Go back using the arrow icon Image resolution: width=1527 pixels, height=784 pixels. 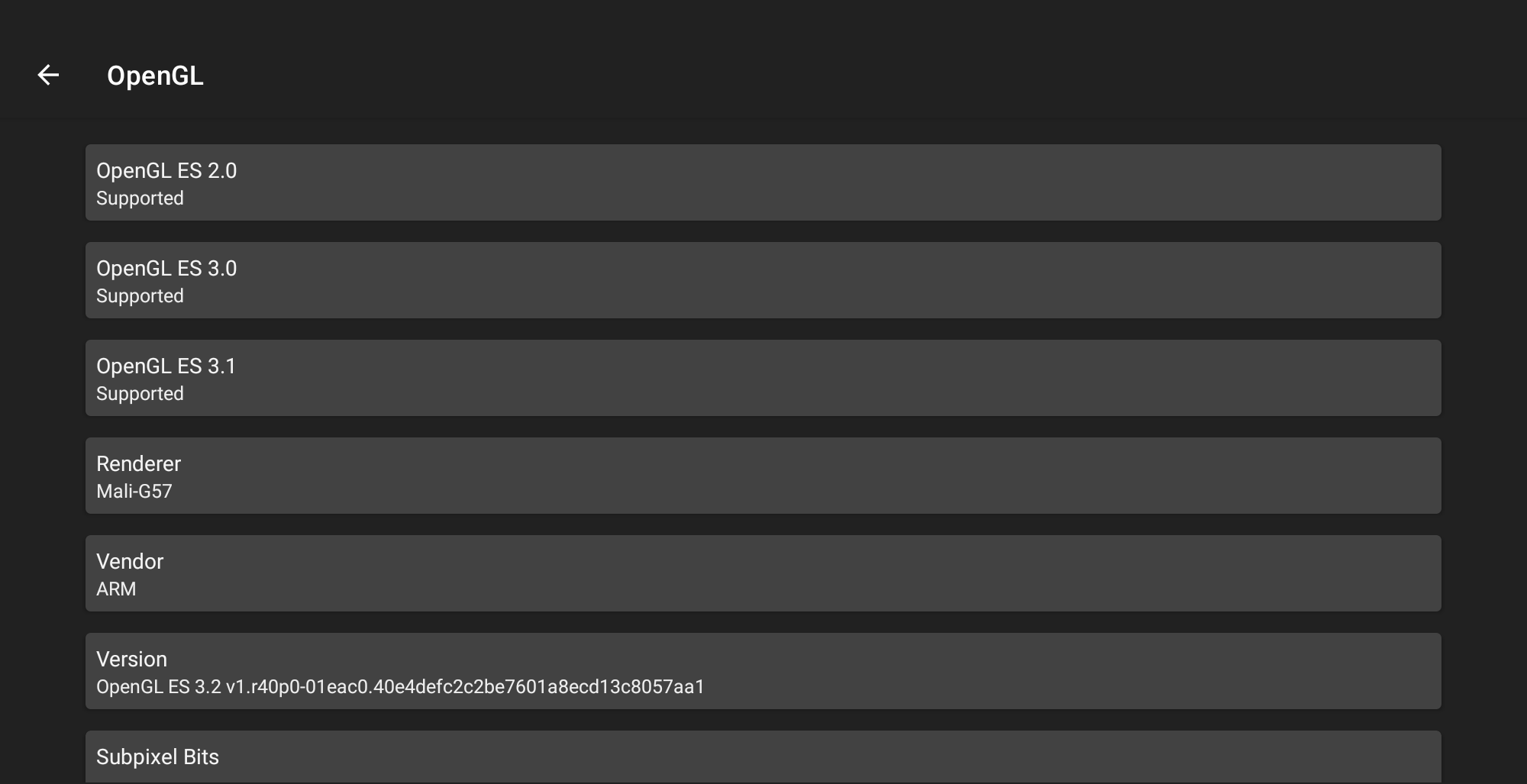pos(48,75)
